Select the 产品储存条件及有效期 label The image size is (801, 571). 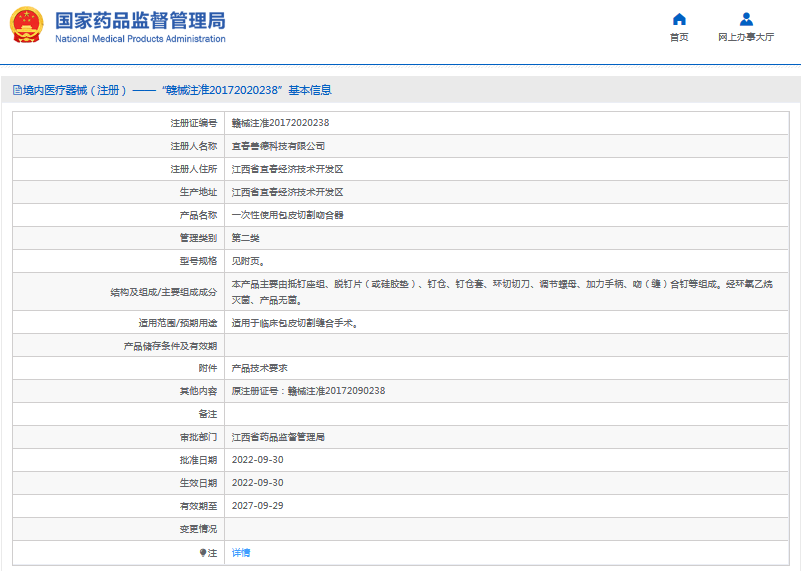pos(170,346)
